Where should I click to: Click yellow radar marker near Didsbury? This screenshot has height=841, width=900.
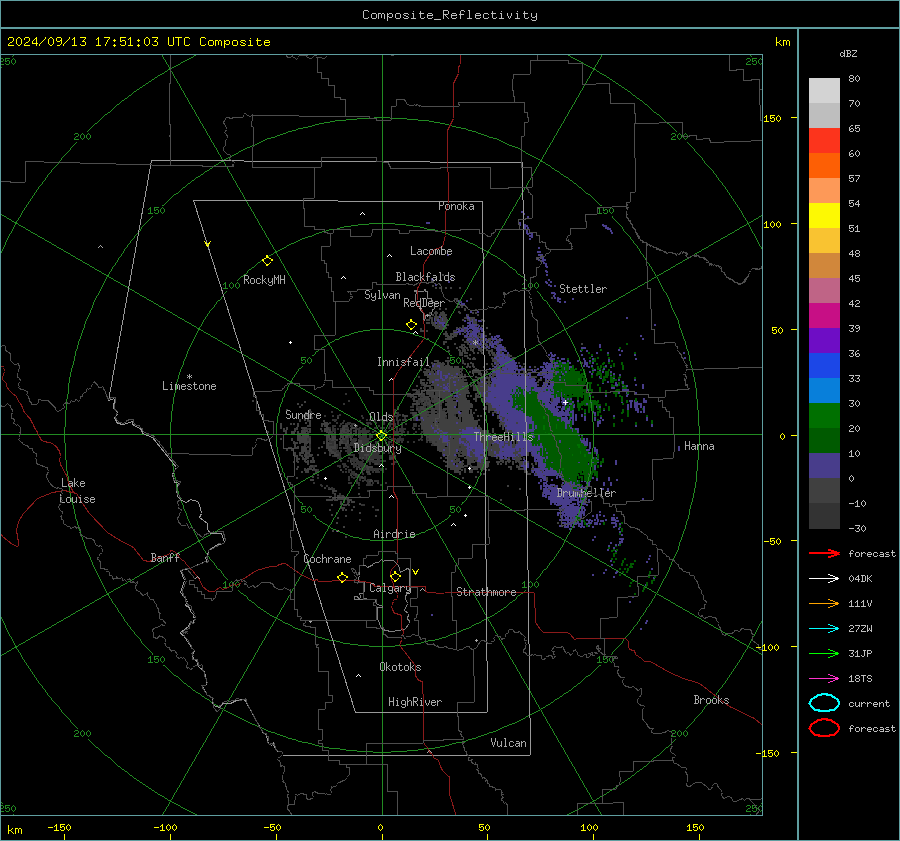381,435
